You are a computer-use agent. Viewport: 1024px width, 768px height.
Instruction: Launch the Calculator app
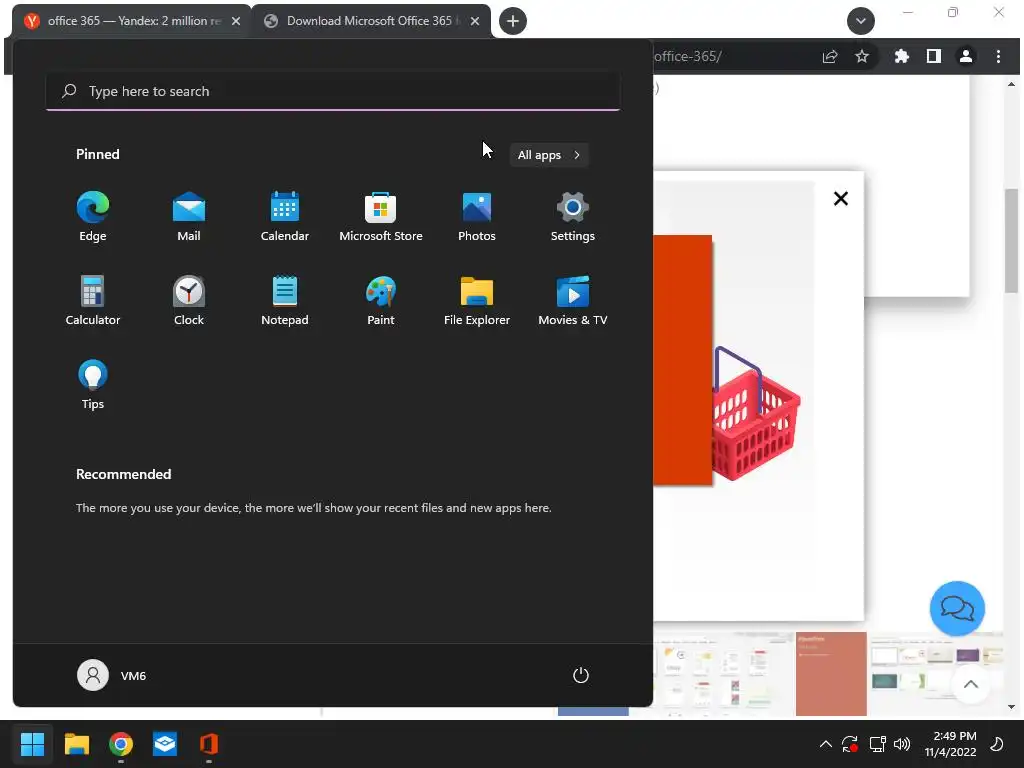(x=93, y=301)
